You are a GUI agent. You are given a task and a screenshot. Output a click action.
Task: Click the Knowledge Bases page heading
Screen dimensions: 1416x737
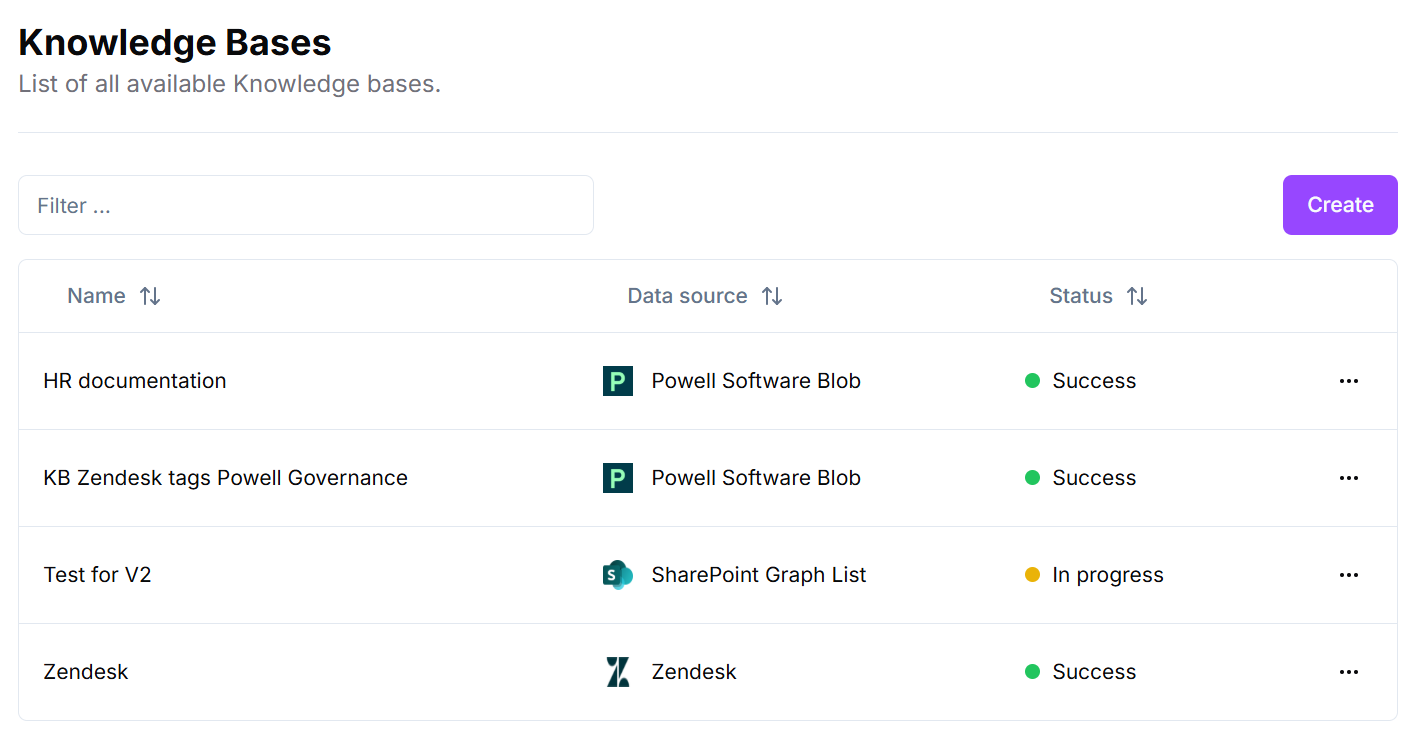(175, 43)
